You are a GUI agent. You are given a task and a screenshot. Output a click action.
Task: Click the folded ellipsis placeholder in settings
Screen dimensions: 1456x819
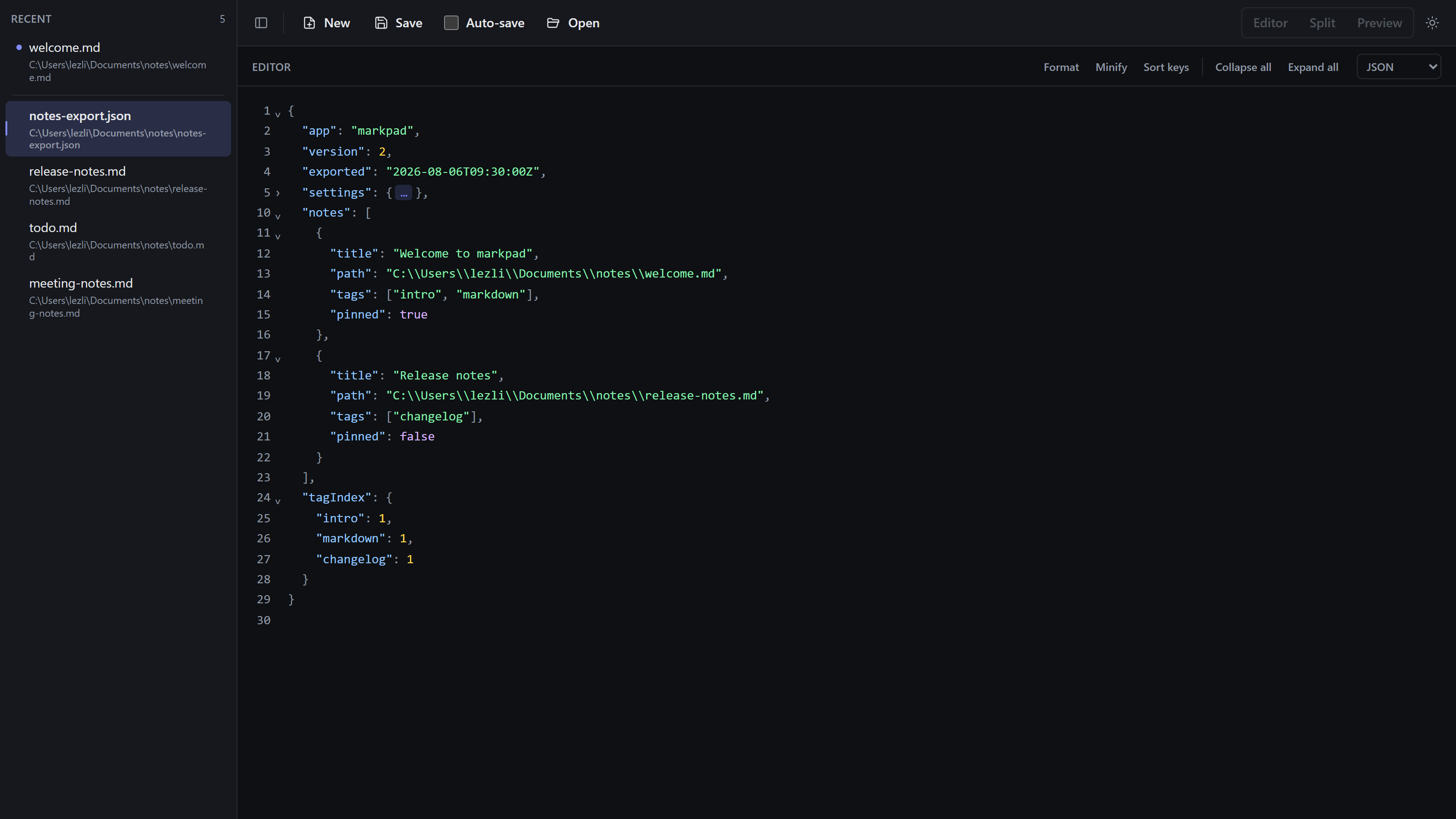click(x=404, y=193)
